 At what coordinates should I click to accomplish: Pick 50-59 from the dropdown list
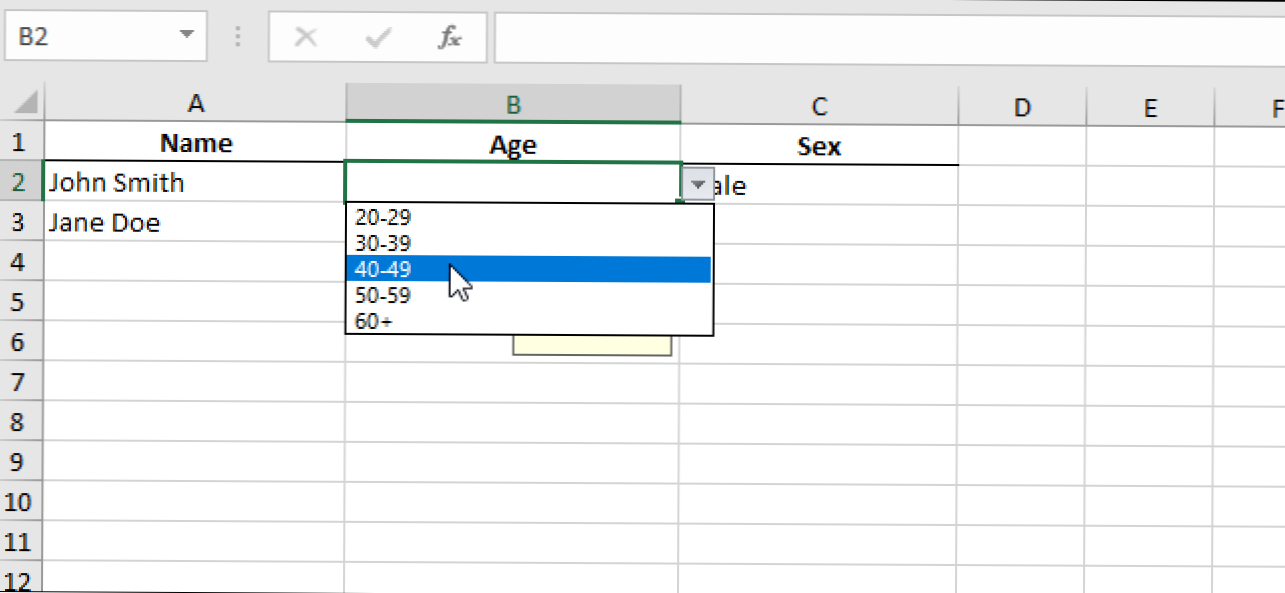(x=383, y=296)
